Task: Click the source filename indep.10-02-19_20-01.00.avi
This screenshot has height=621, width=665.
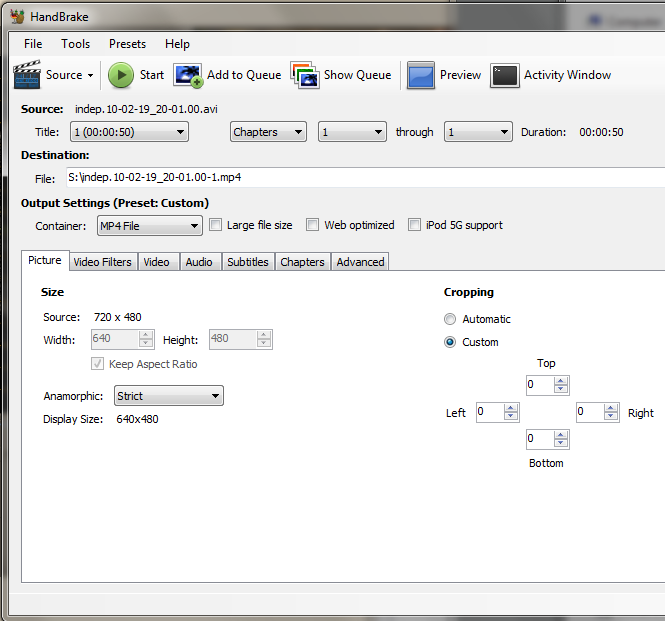Action: point(146,109)
